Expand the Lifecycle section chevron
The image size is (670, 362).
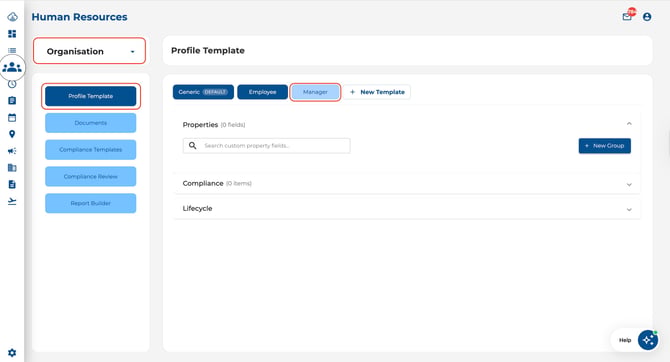pos(629,209)
